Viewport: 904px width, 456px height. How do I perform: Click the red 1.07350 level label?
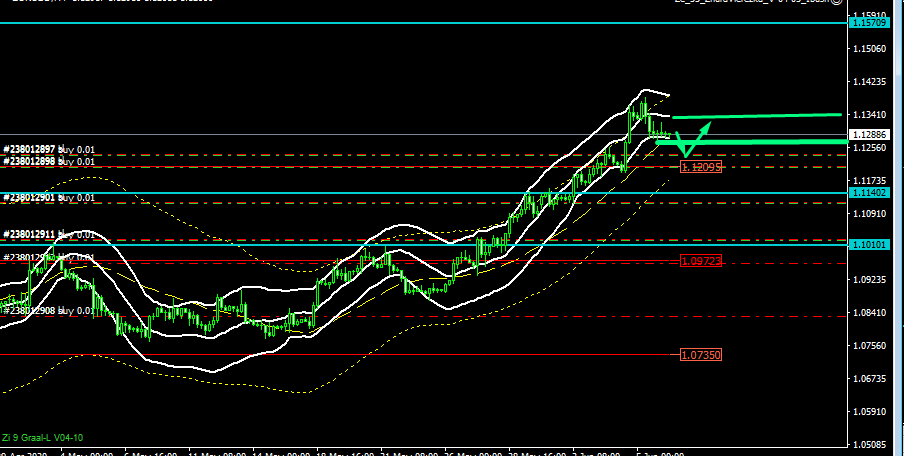[x=700, y=355]
